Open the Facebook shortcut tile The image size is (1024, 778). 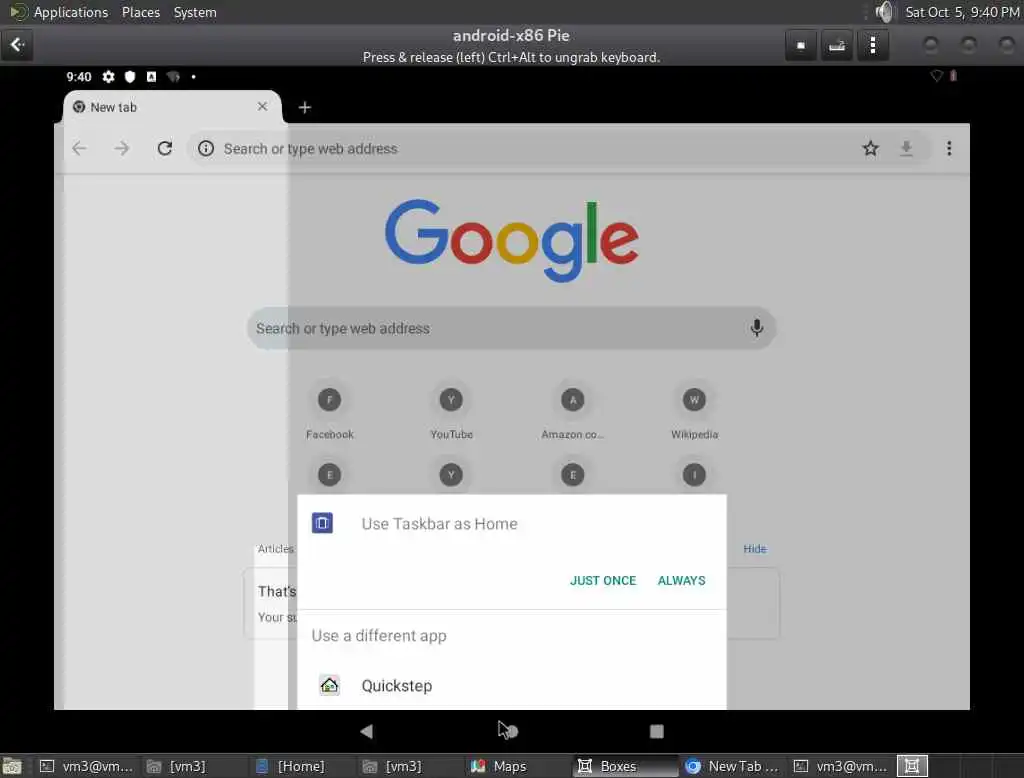point(329,412)
